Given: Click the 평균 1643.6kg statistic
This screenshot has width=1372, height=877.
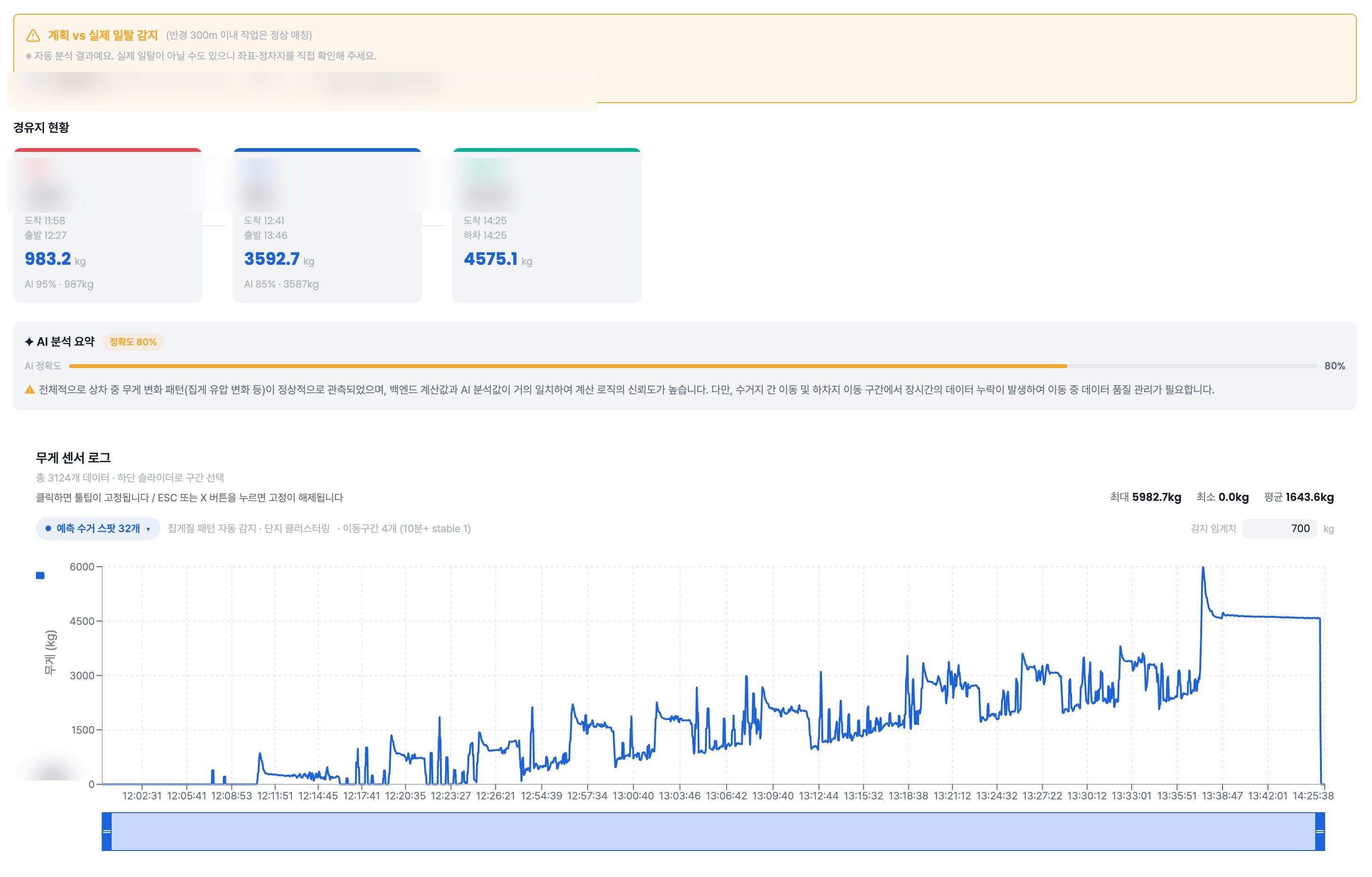Looking at the screenshot, I should [1299, 497].
